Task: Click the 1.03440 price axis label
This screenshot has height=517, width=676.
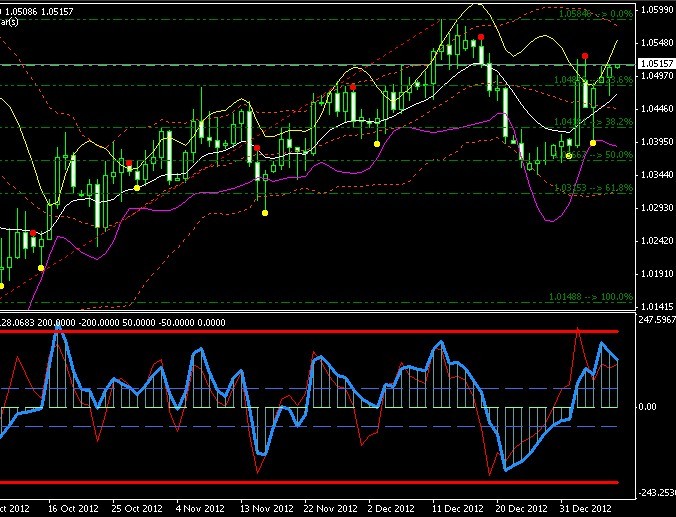Action: tap(657, 175)
